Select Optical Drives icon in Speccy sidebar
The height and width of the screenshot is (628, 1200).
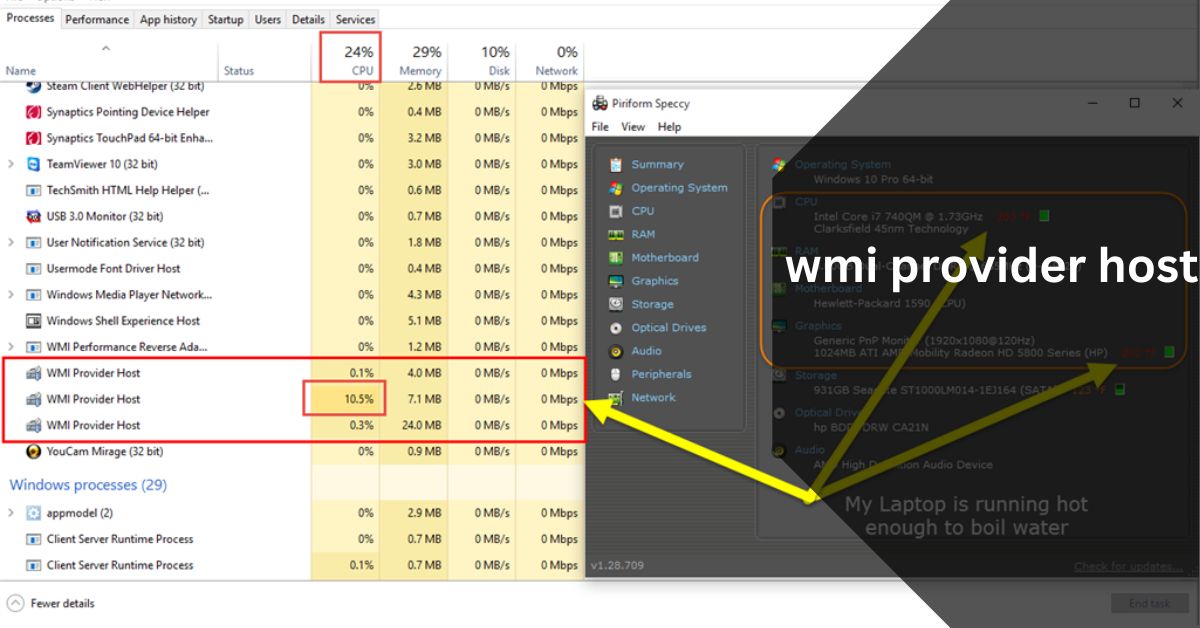616,327
